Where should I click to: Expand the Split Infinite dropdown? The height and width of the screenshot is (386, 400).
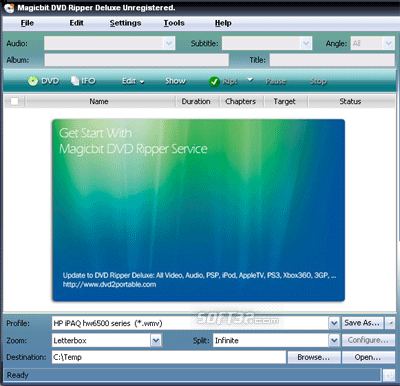click(334, 340)
